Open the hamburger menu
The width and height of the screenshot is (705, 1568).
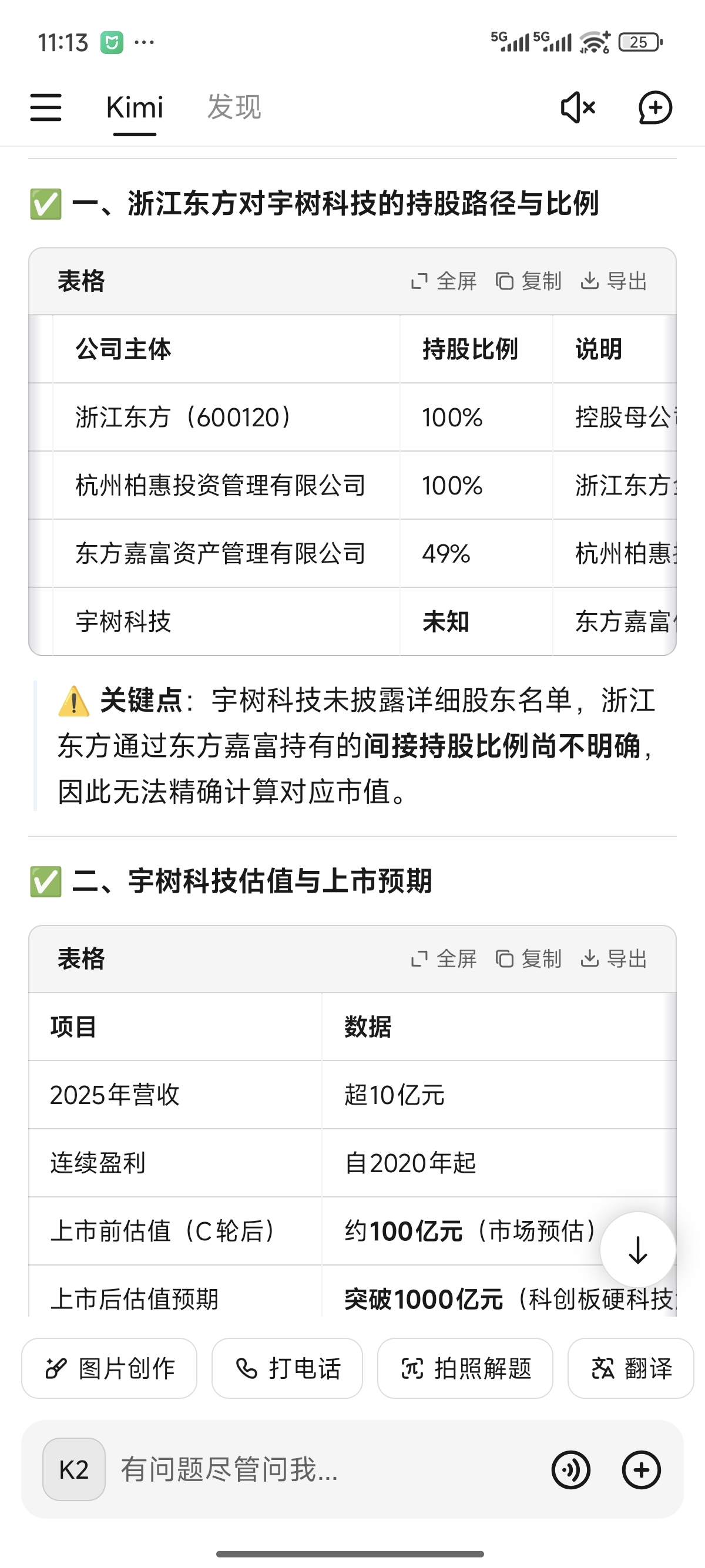click(x=46, y=107)
